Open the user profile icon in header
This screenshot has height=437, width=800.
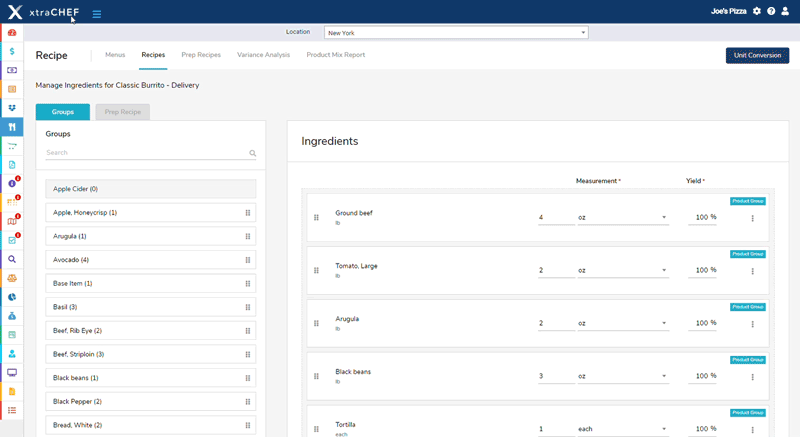pyautogui.click(x=785, y=11)
